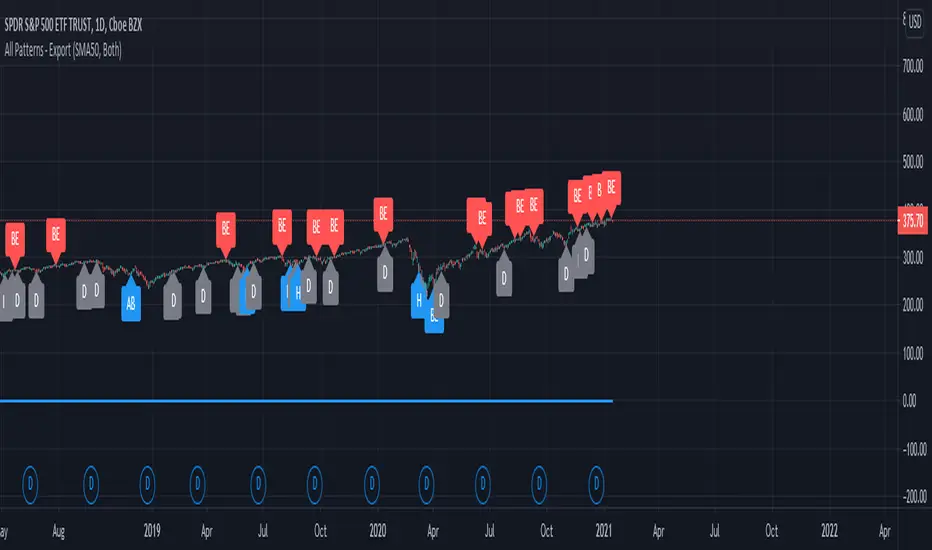Click the dotted red current price line
Image resolution: width=932 pixels, height=550 pixels.
[449, 221]
